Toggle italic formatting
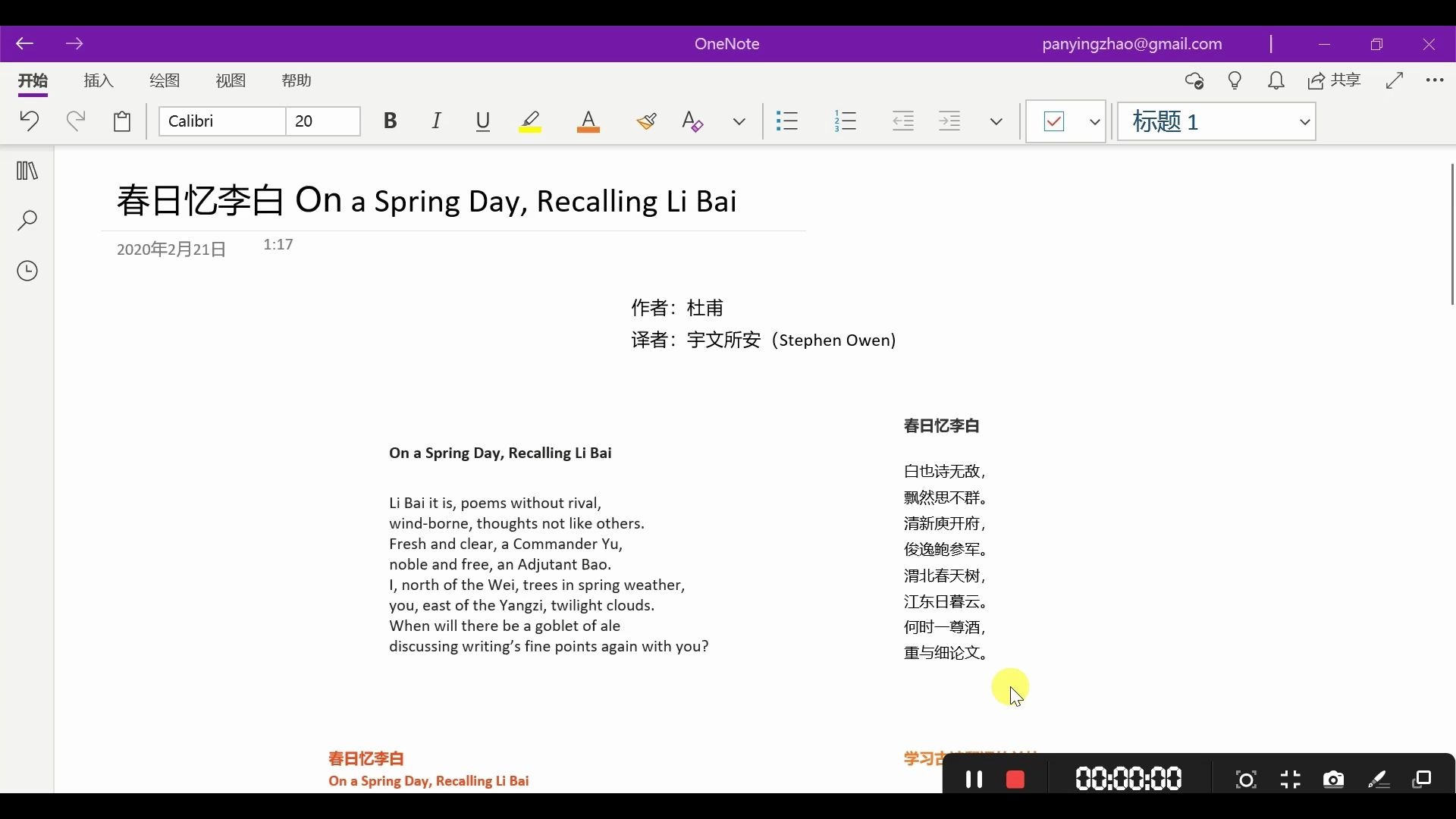 (436, 121)
